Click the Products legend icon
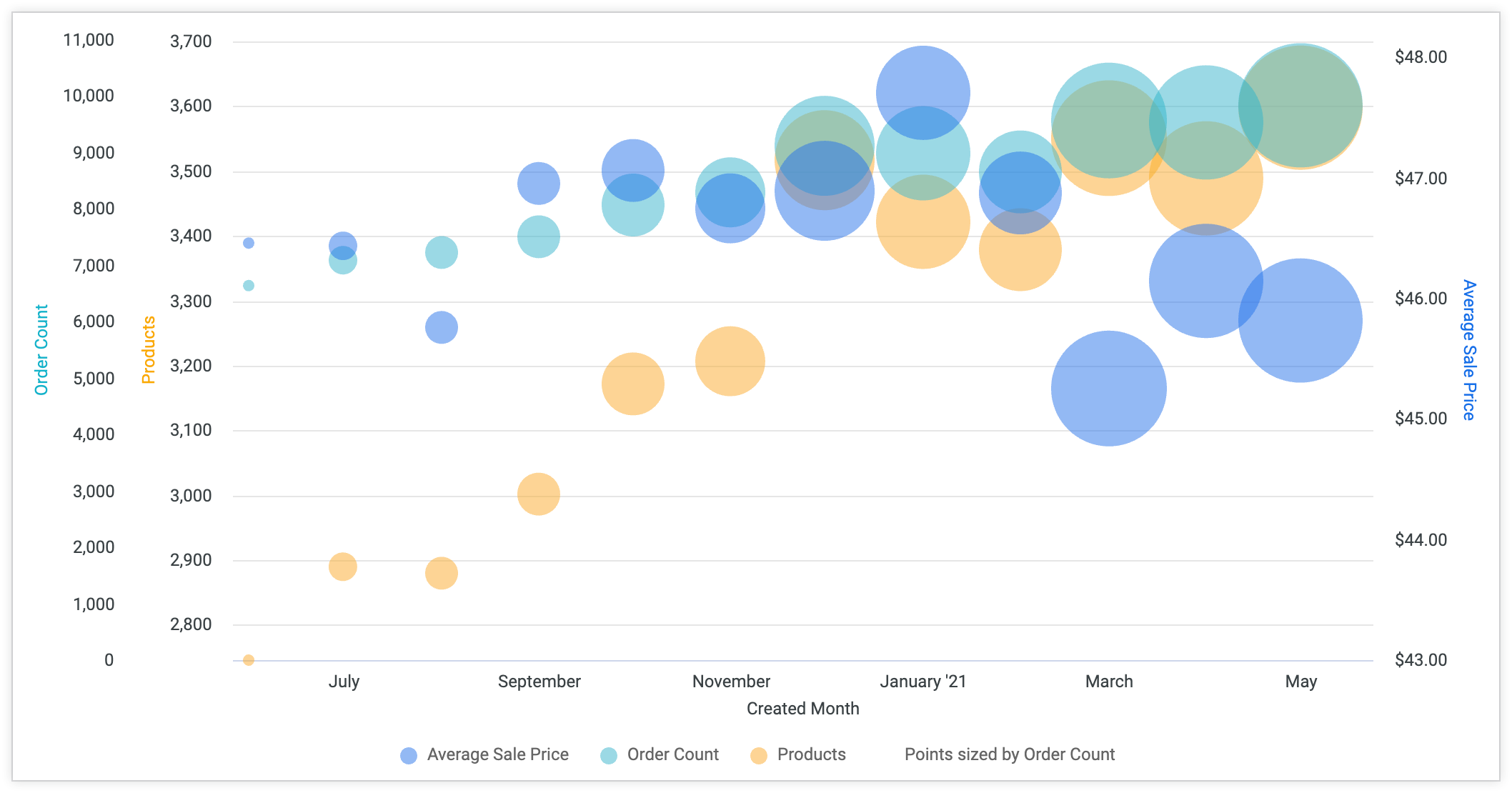The height and width of the screenshot is (793, 1512). [757, 762]
